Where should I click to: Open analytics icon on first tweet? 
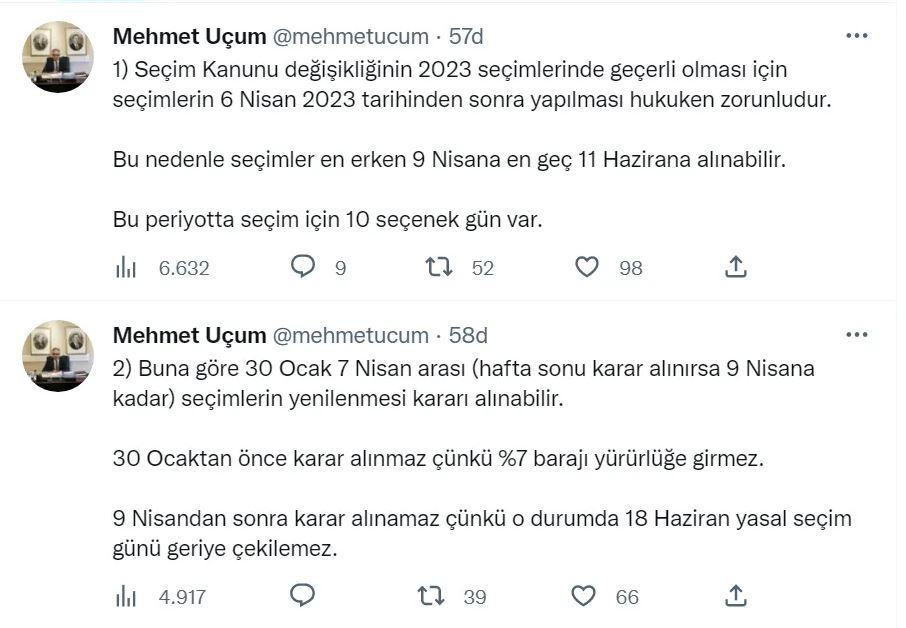point(127,267)
